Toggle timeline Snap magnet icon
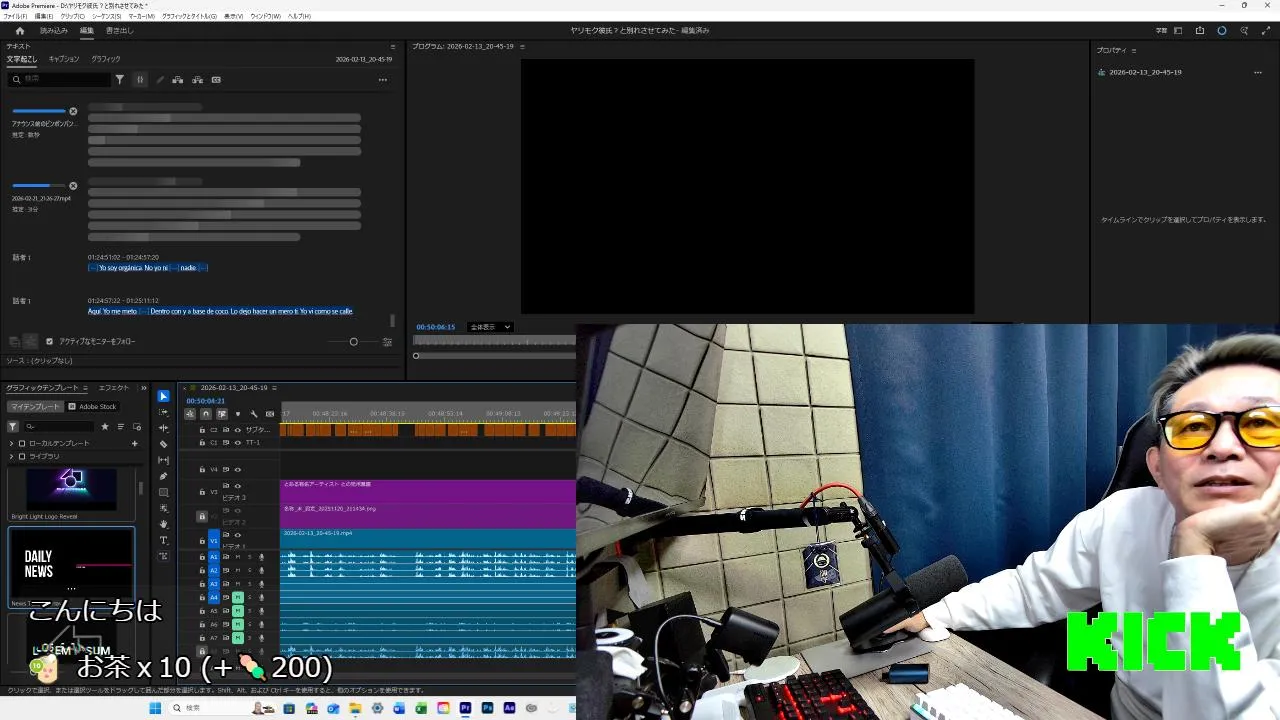Viewport: 1280px width, 720px height. 205,414
